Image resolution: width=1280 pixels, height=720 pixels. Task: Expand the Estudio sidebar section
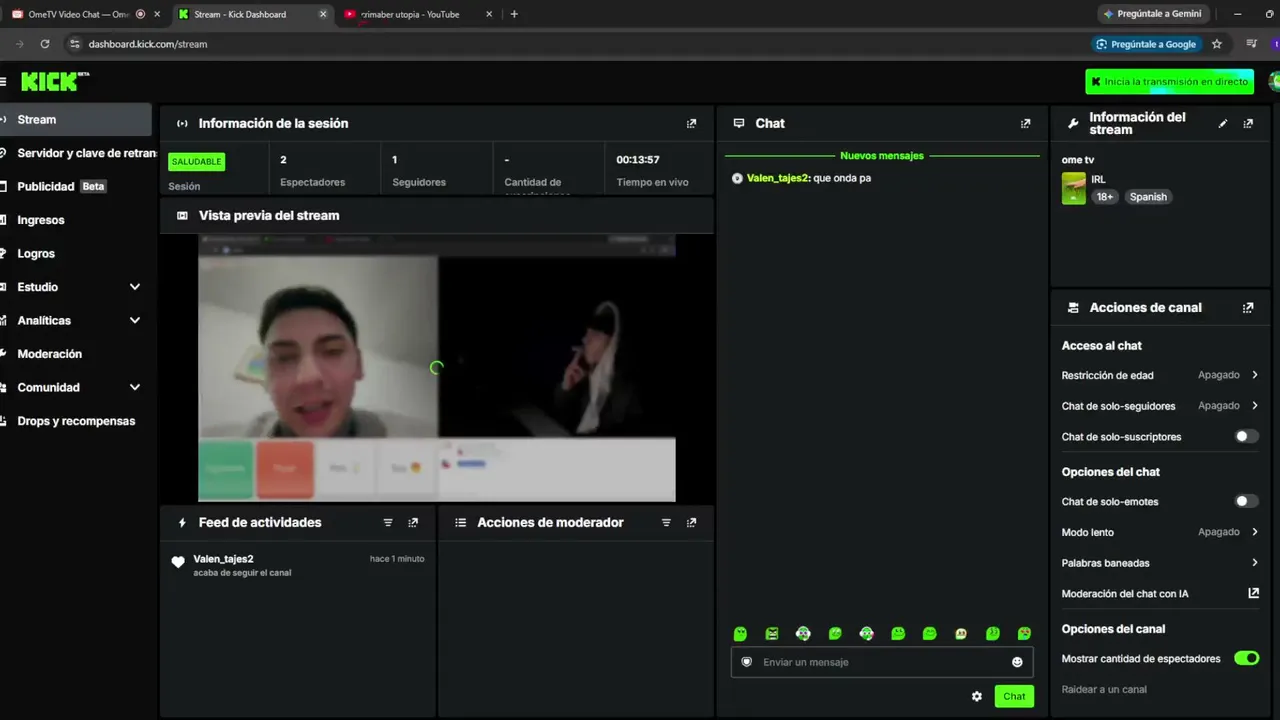[x=76, y=287]
